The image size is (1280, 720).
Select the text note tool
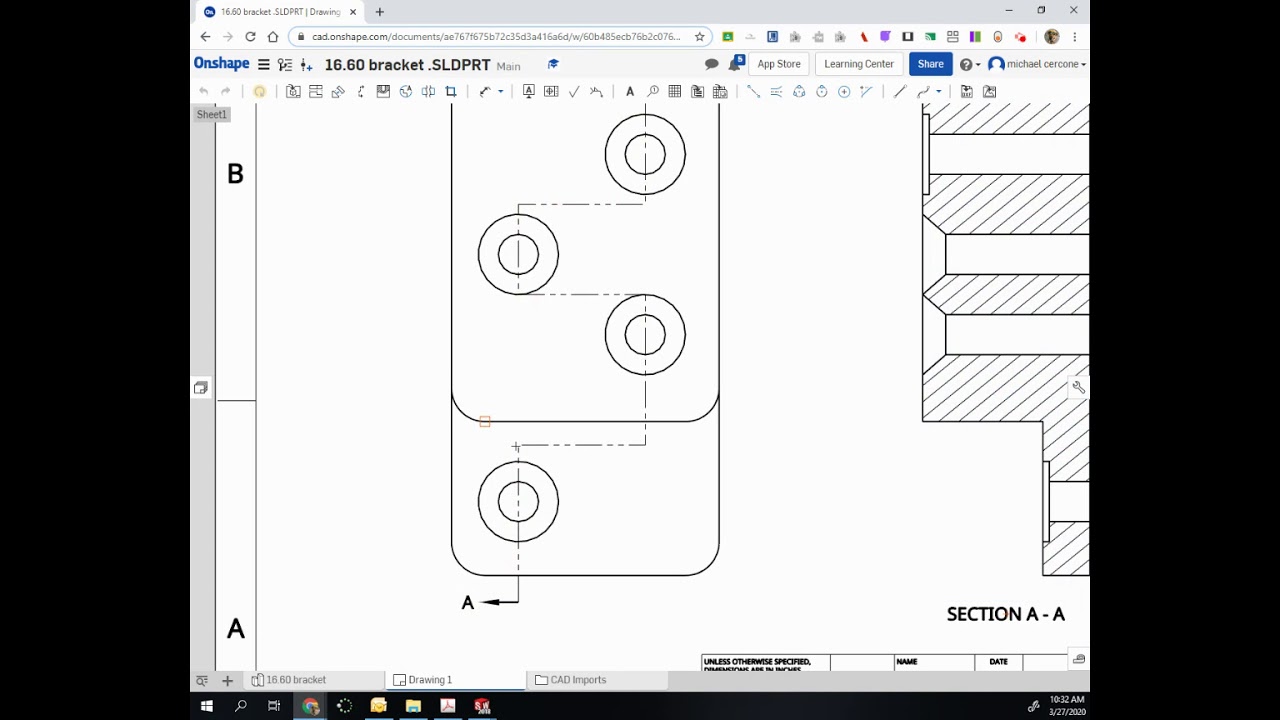click(x=630, y=91)
